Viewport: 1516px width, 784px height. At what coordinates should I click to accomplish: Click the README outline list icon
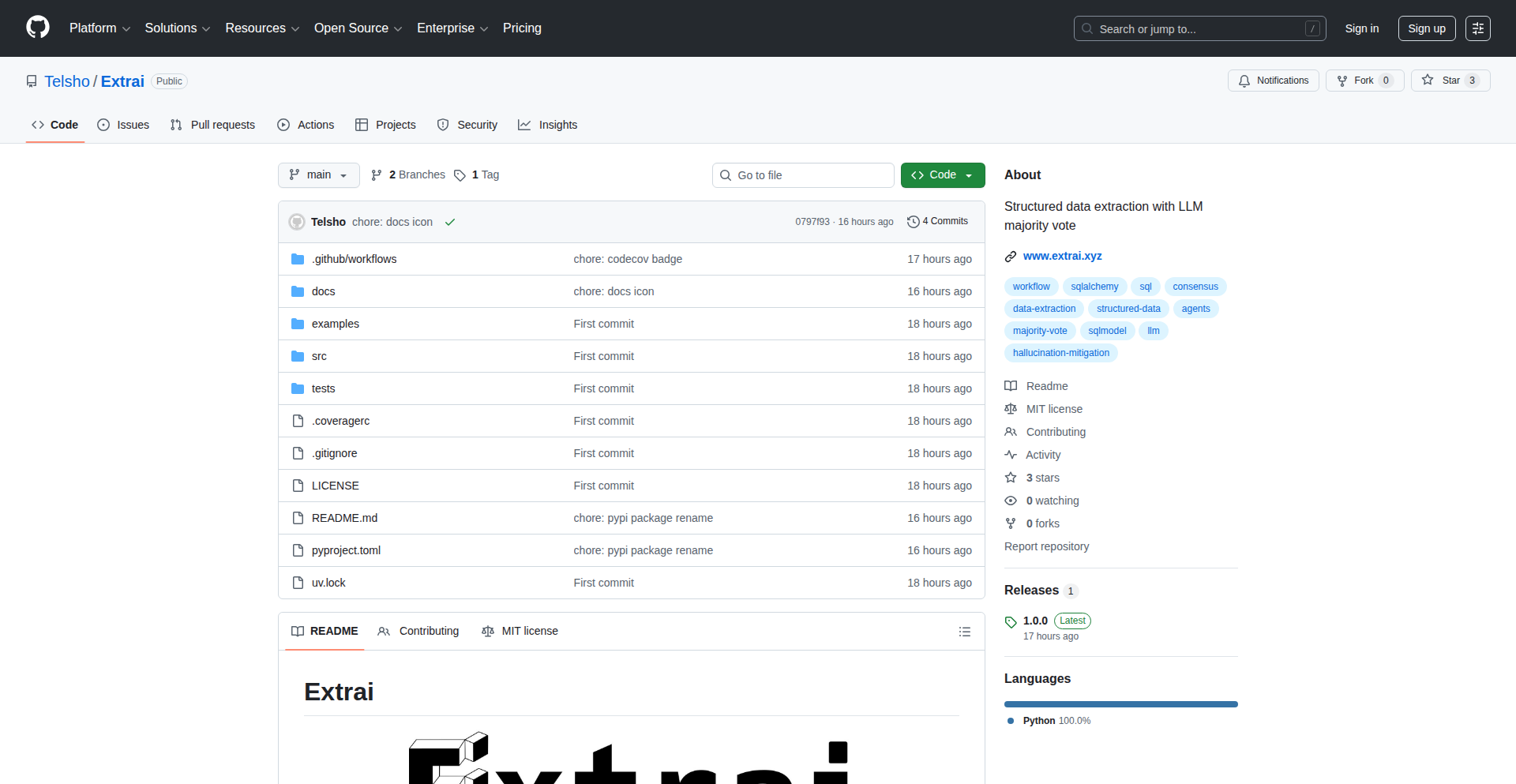[x=965, y=632]
